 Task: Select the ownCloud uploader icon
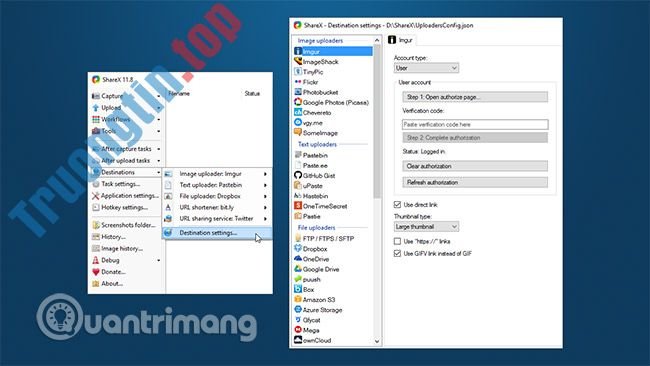pos(298,340)
